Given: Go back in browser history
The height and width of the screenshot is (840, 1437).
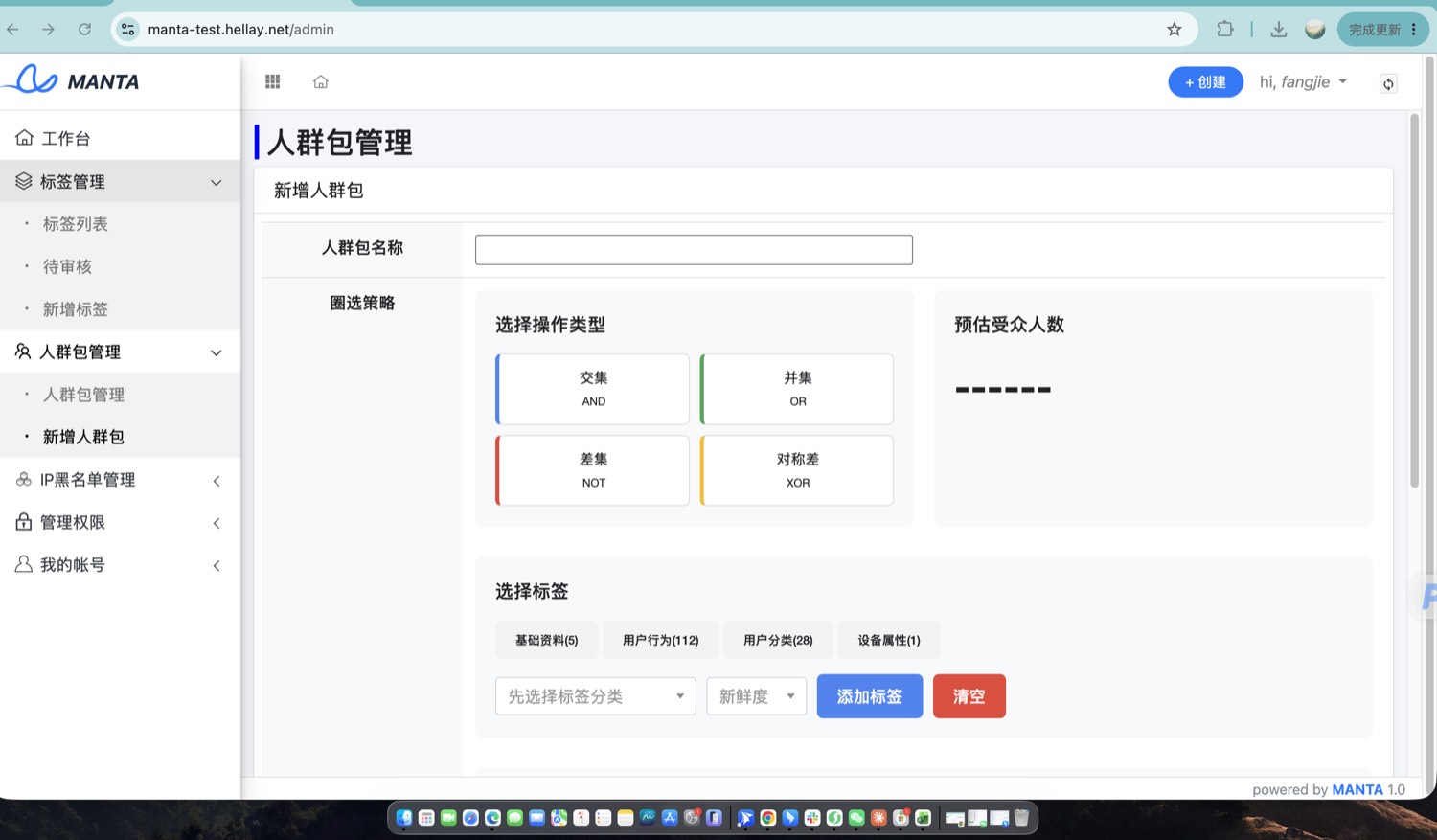Looking at the screenshot, I should coord(13,29).
